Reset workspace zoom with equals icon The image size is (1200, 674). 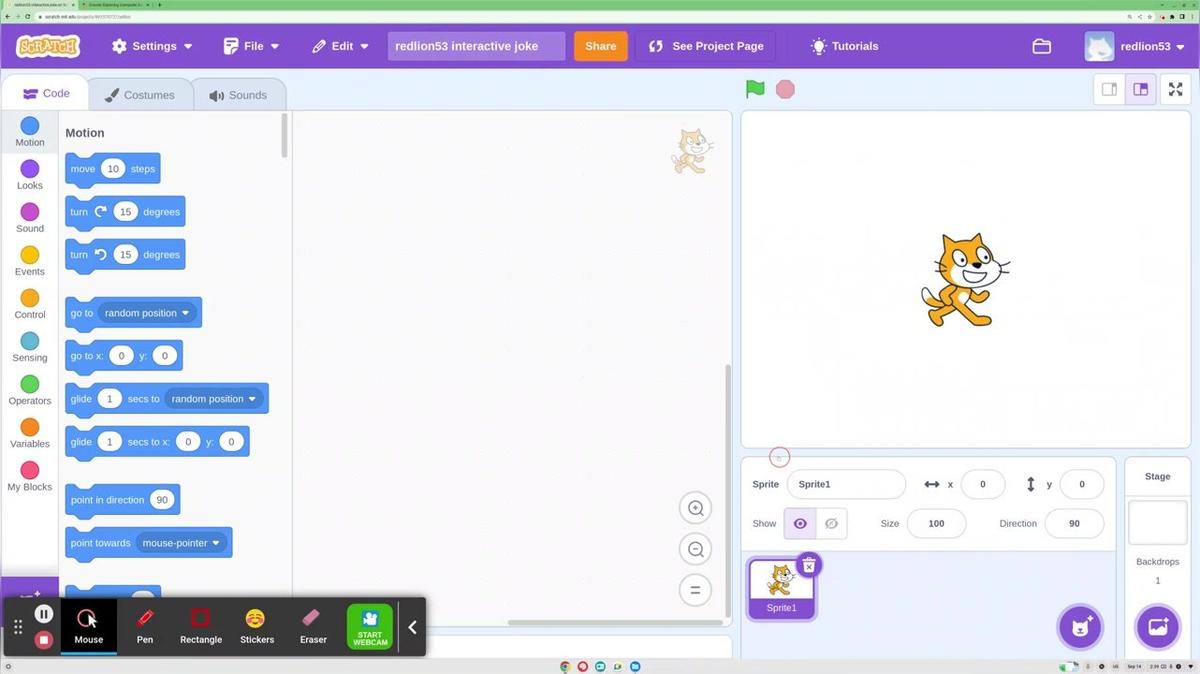tap(695, 589)
